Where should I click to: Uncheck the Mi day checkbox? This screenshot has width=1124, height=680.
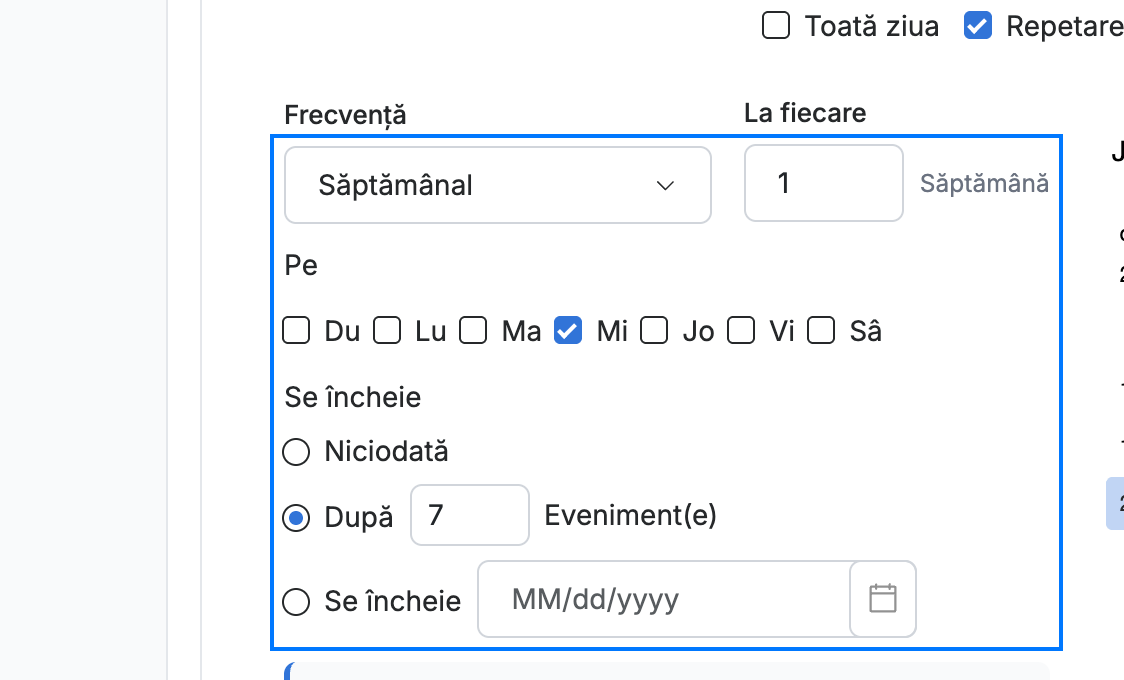(568, 331)
